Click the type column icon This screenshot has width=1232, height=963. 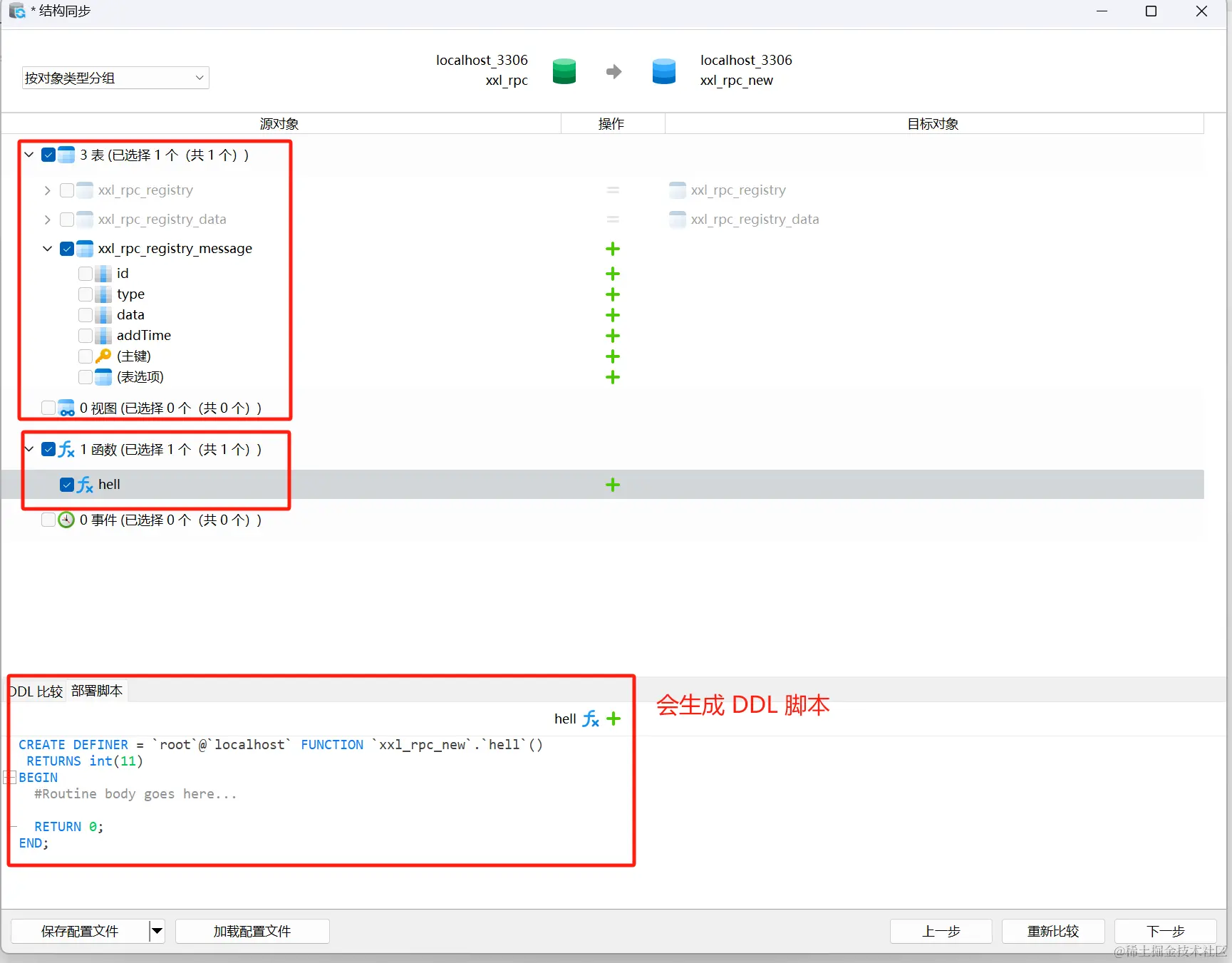point(103,294)
